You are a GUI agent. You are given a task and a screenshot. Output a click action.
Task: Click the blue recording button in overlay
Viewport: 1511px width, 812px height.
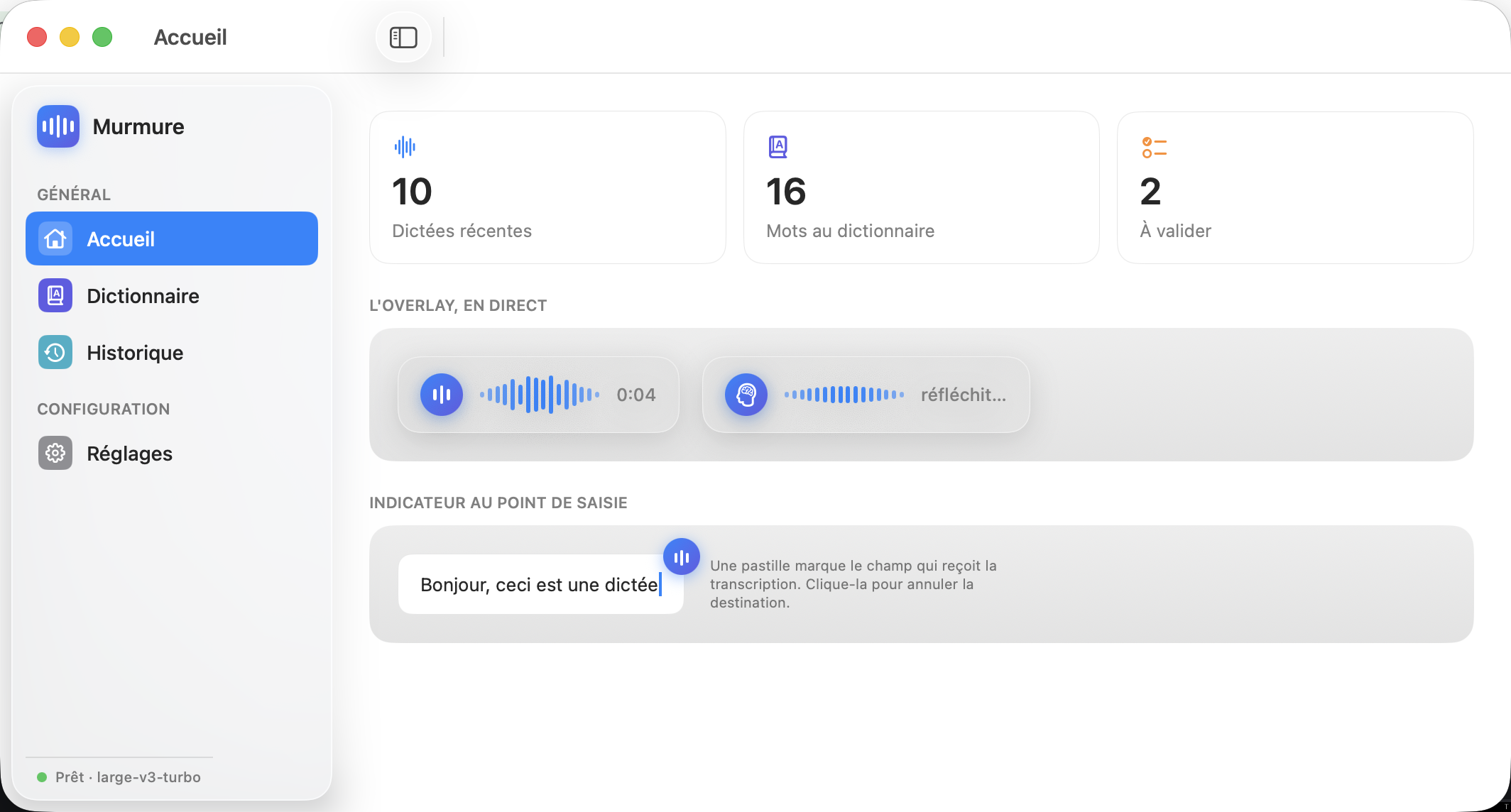tap(442, 395)
